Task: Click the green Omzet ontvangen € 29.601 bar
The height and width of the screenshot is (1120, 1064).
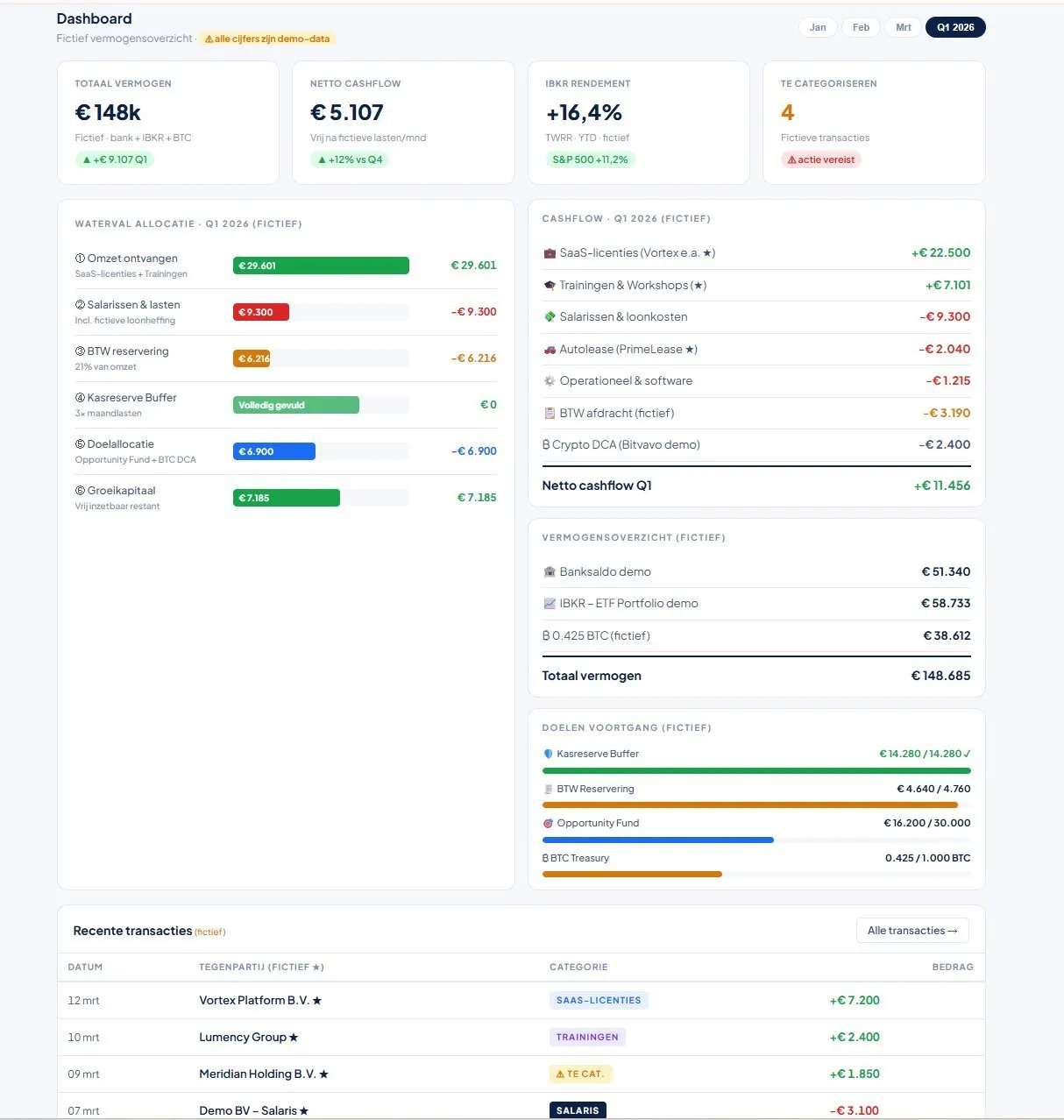Action: (x=321, y=266)
